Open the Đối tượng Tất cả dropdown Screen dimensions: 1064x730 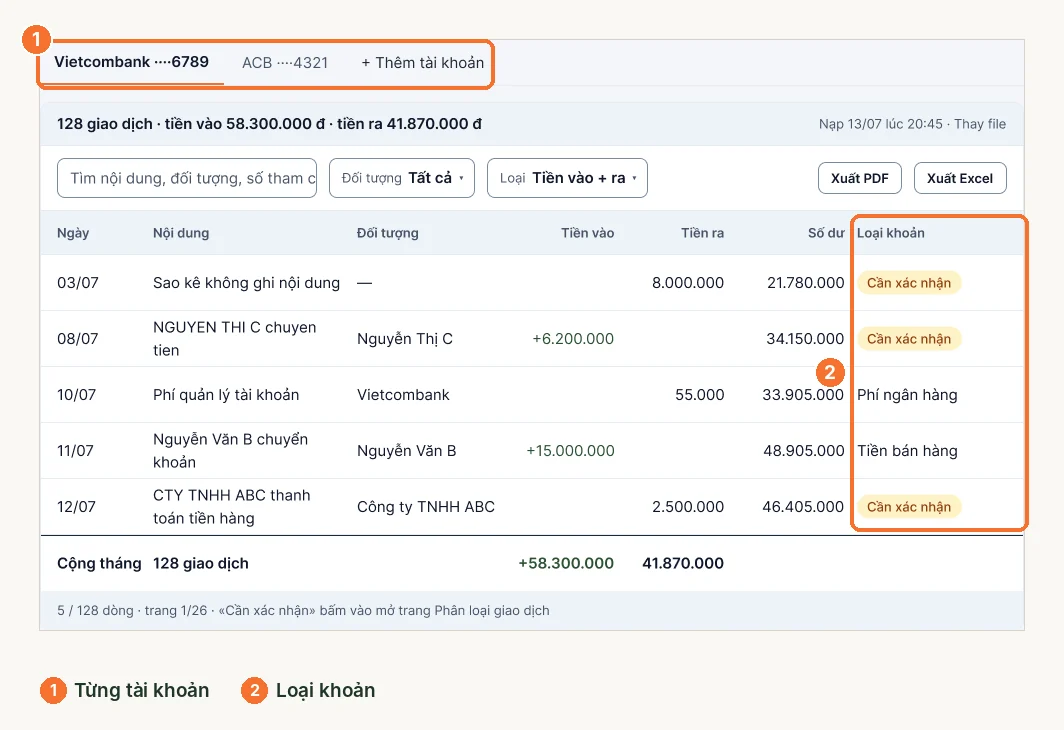(x=402, y=178)
